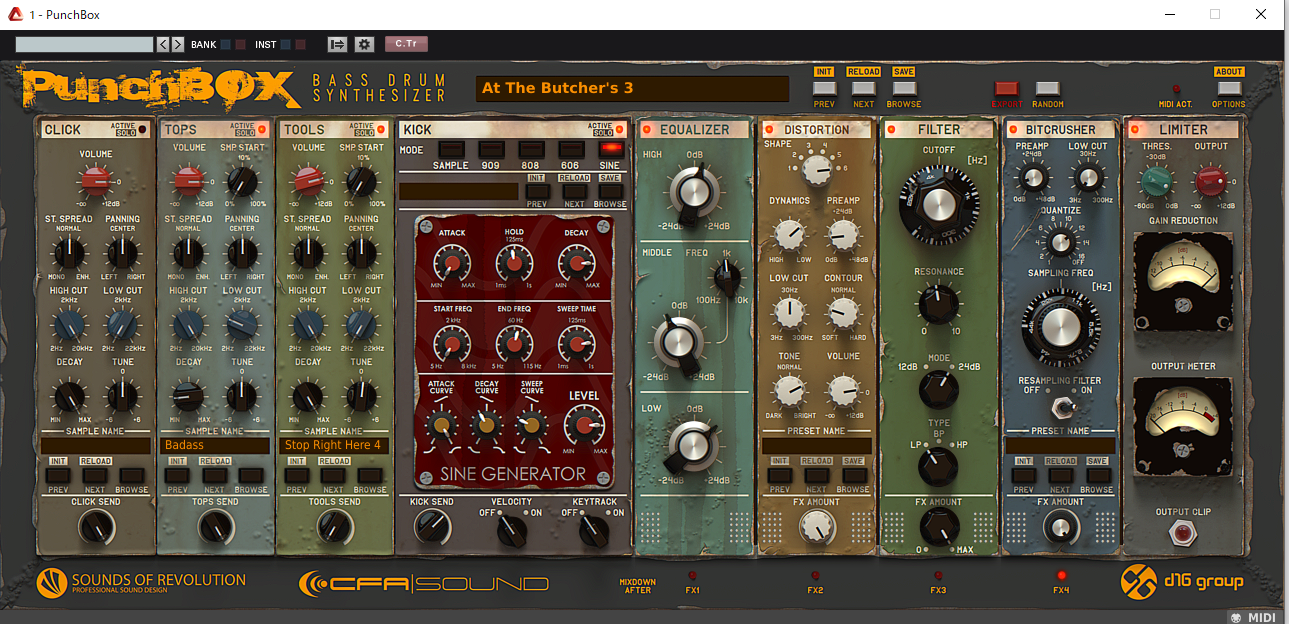The height and width of the screenshot is (624, 1289).
Task: Click the FX1 mixdown LED
Action: click(692, 576)
